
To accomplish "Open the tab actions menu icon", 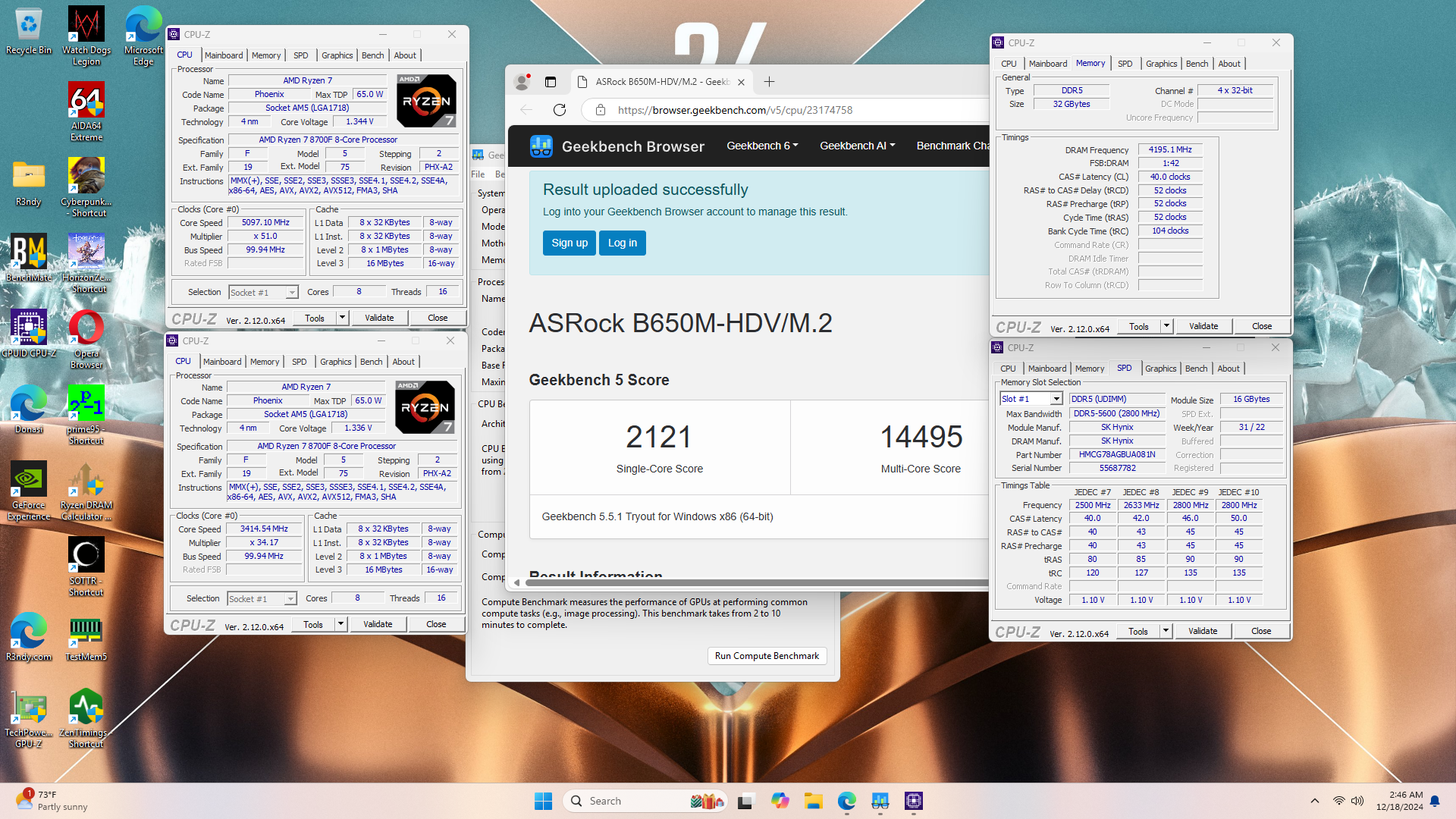I will (551, 82).
